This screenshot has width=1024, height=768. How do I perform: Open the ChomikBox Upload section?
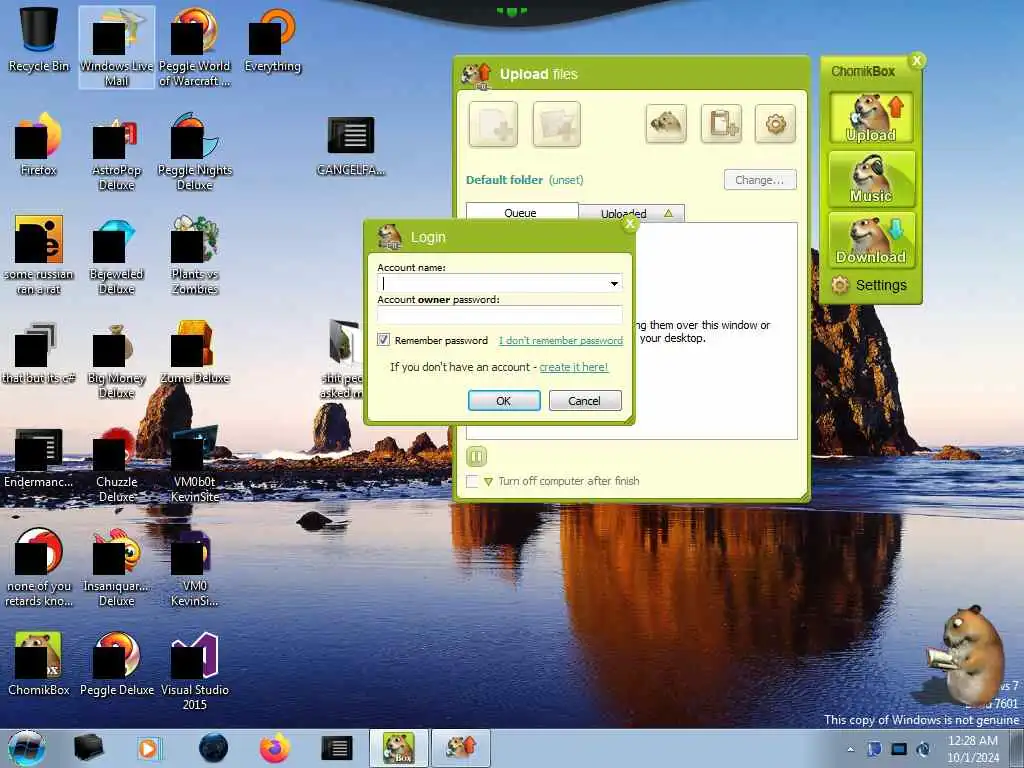tap(871, 118)
